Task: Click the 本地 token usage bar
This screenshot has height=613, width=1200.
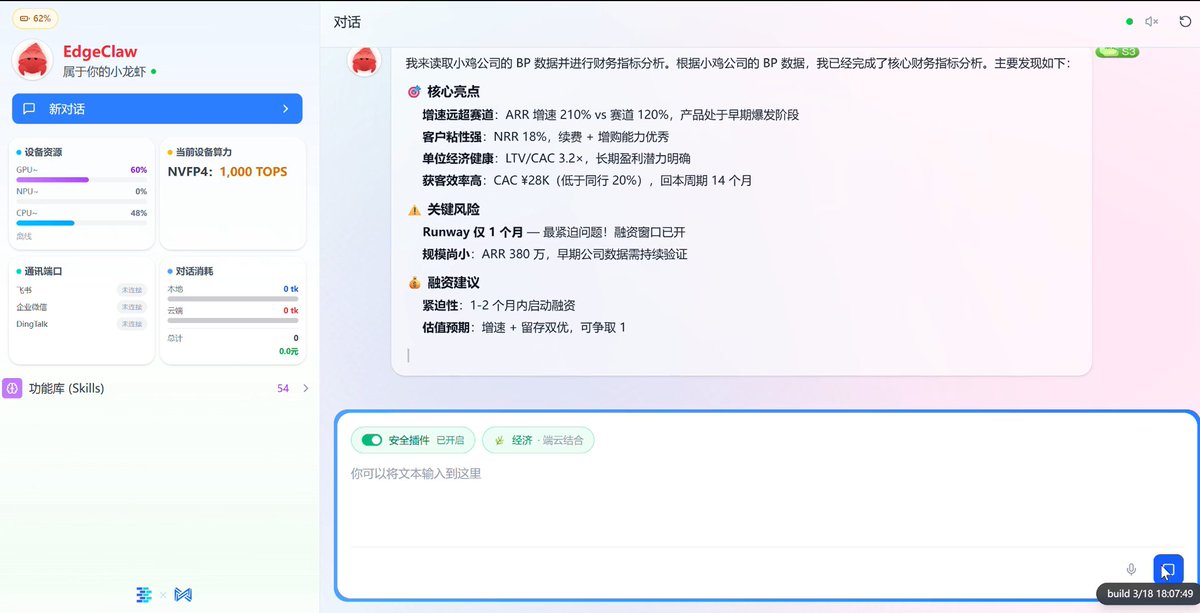Action: tap(233, 299)
